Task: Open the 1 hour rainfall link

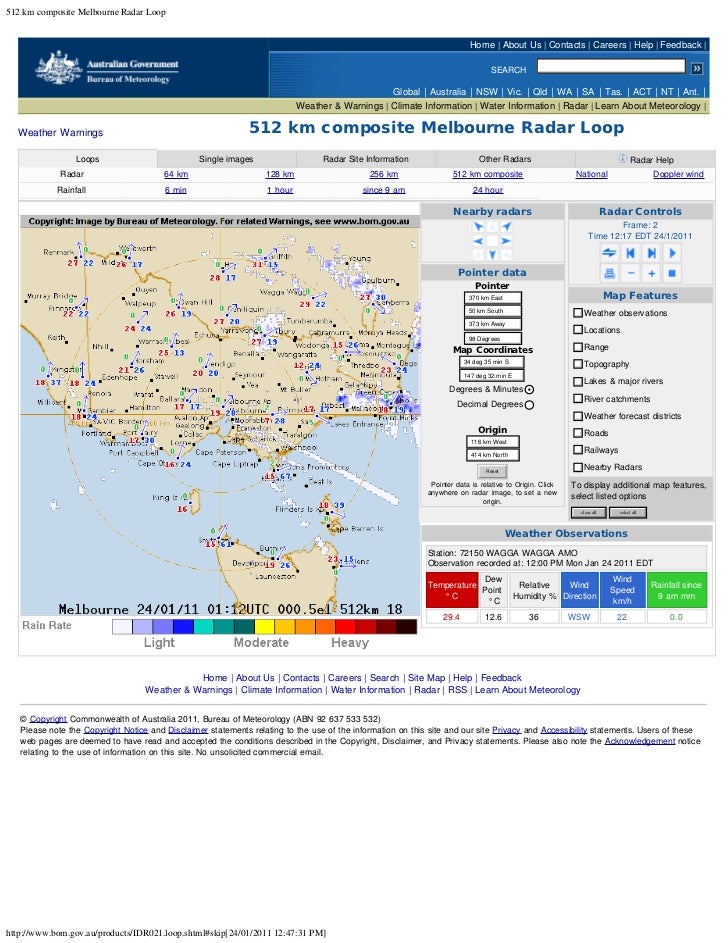Action: tap(280, 189)
